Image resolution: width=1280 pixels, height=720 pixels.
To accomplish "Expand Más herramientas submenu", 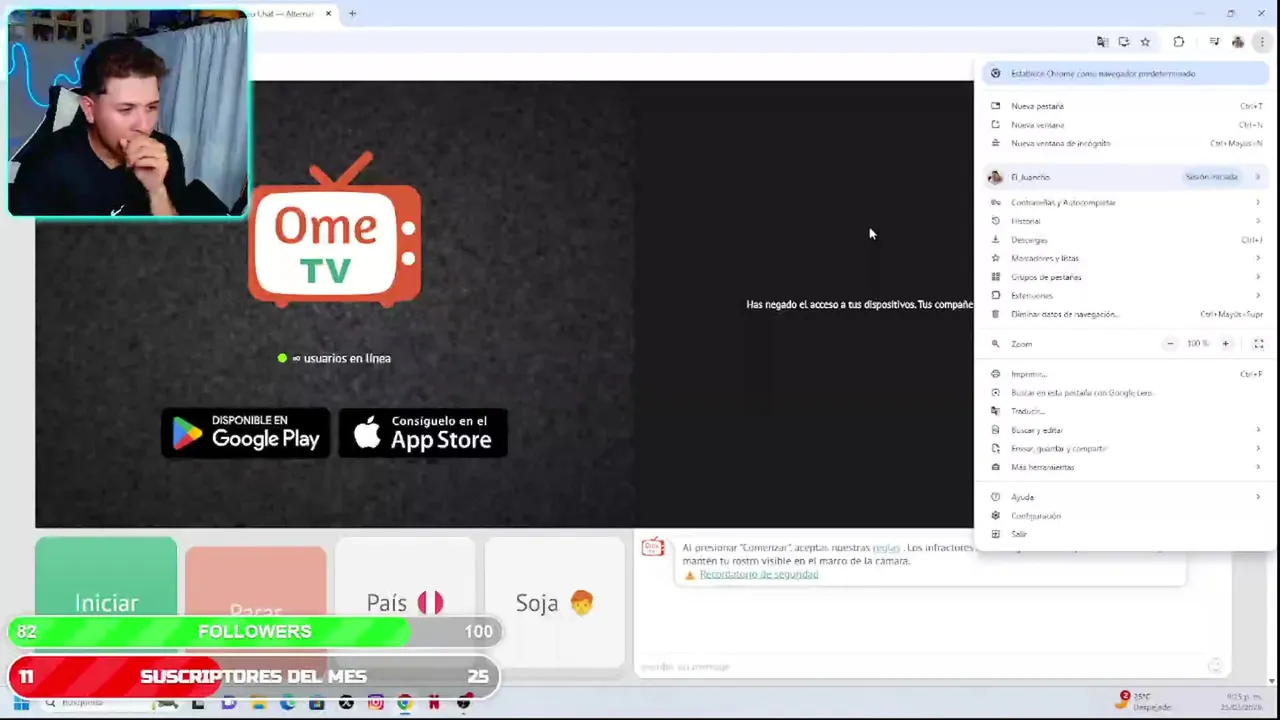I will (1126, 467).
